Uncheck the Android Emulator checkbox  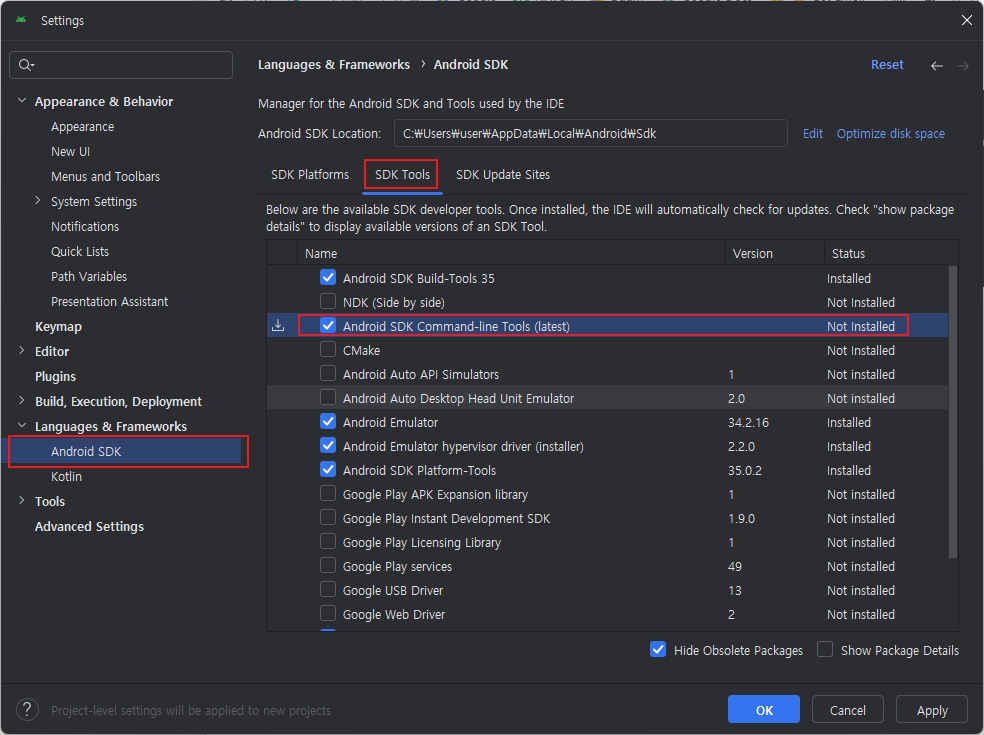point(328,421)
